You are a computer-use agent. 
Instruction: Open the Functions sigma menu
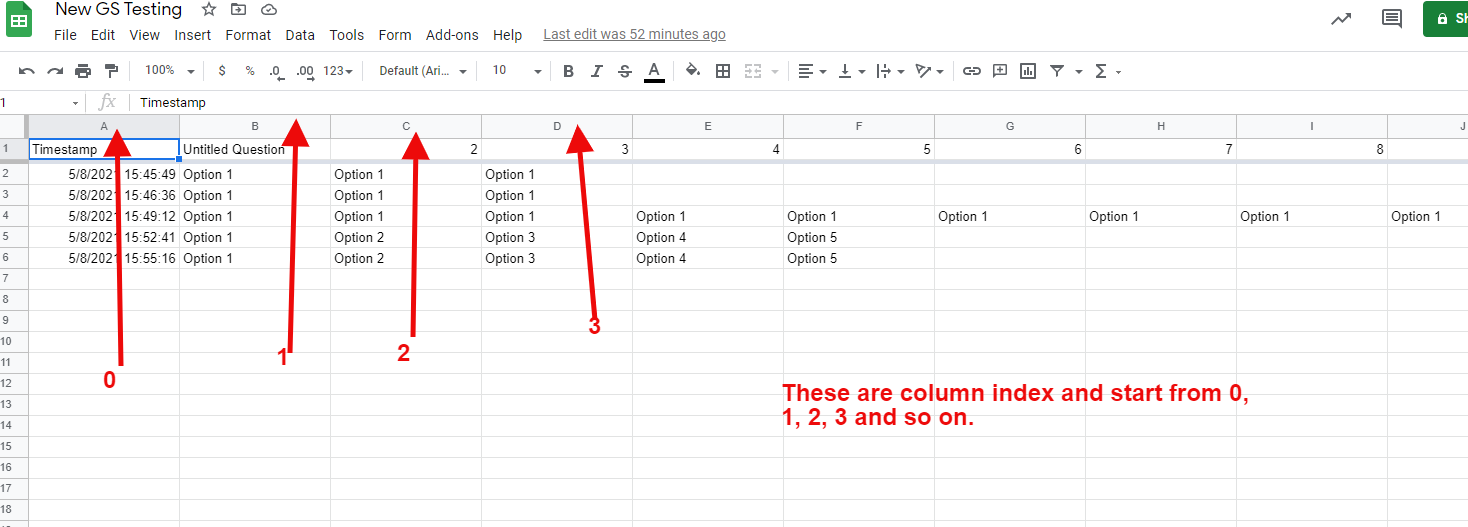coord(1107,71)
